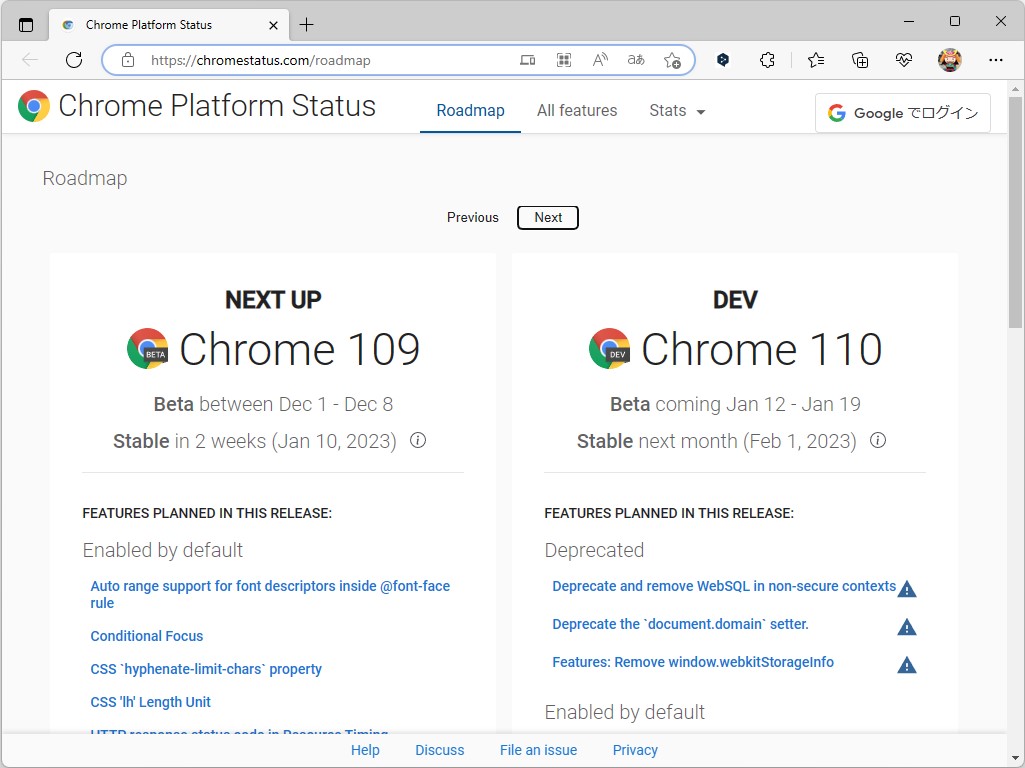Click the Chrome Beta logo beside Chrome 109
The height and width of the screenshot is (768, 1025).
click(x=147, y=349)
